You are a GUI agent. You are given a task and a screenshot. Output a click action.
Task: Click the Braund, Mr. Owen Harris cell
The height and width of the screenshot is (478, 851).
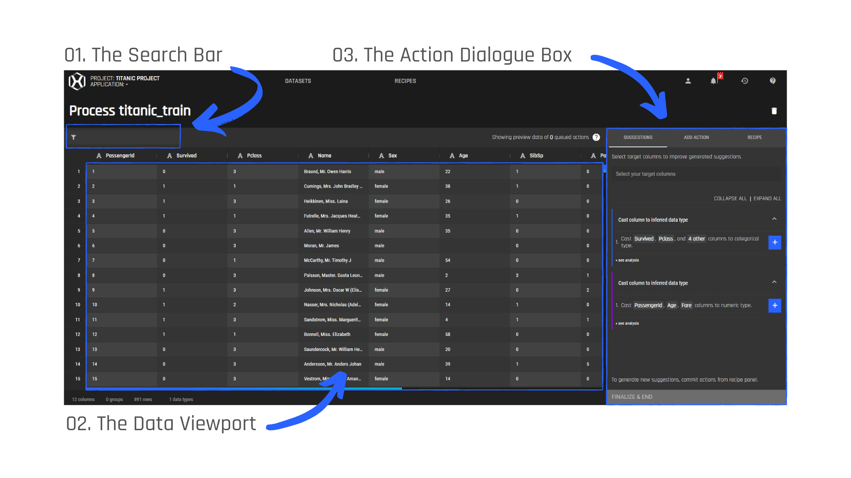[333, 171]
